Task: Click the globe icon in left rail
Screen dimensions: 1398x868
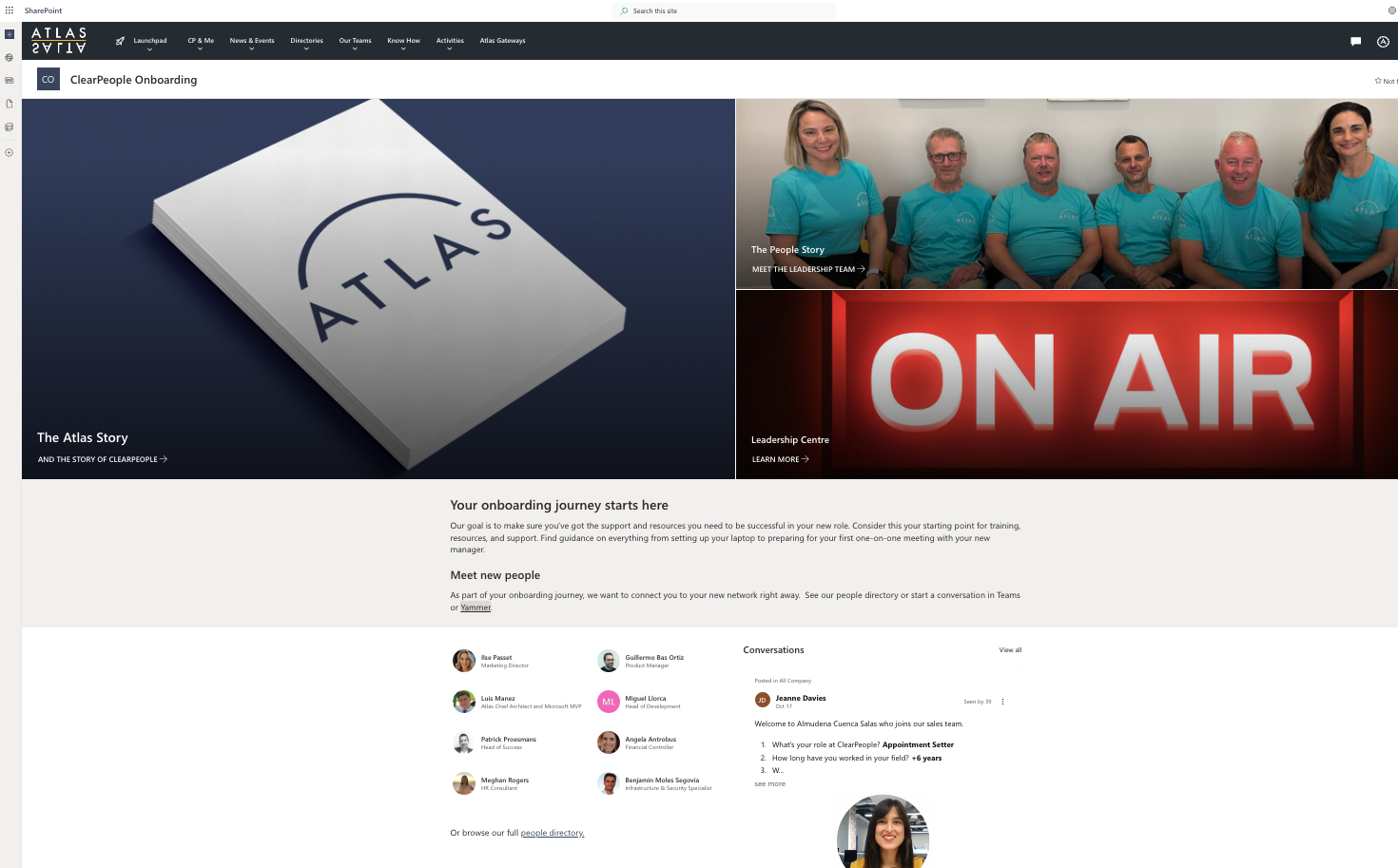Action: (x=10, y=58)
